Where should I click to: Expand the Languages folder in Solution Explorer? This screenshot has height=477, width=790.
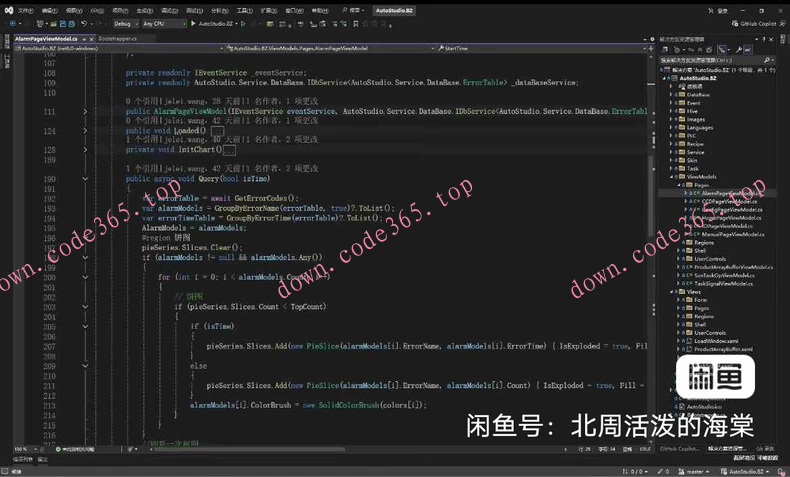coord(672,127)
